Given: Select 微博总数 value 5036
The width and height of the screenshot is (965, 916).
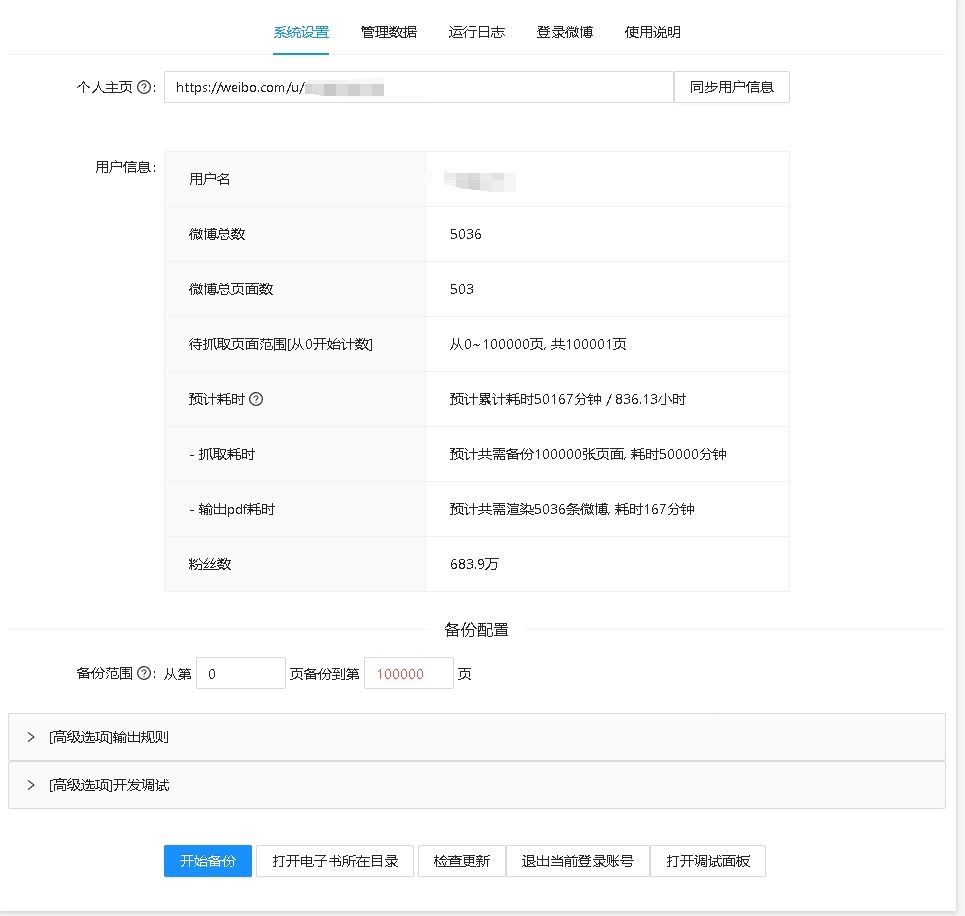Looking at the screenshot, I should click(465, 234).
